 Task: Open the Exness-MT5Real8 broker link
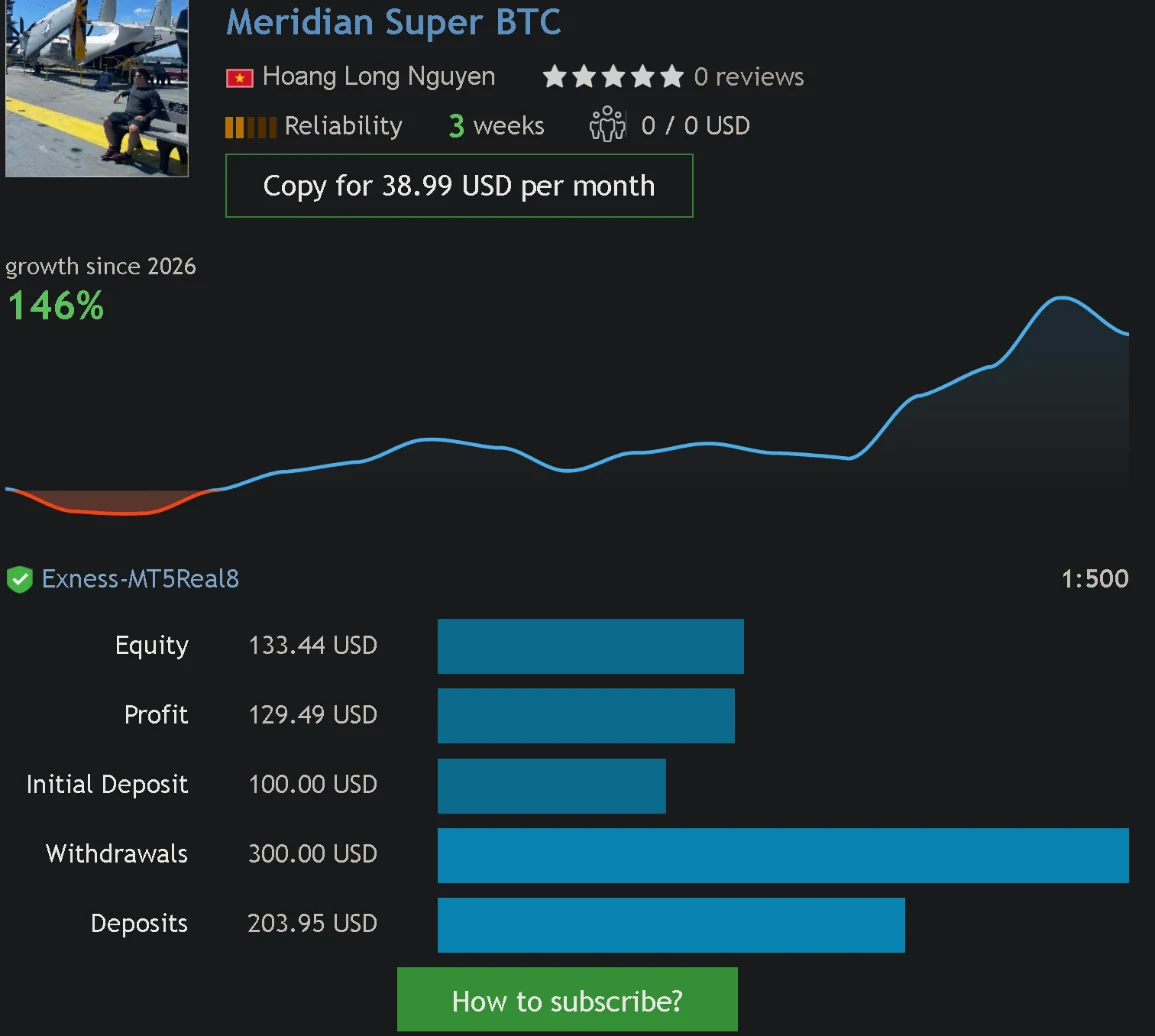[140, 579]
